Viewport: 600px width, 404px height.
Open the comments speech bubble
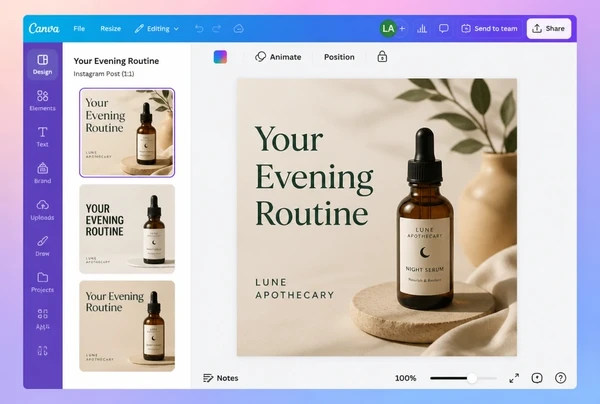point(443,29)
